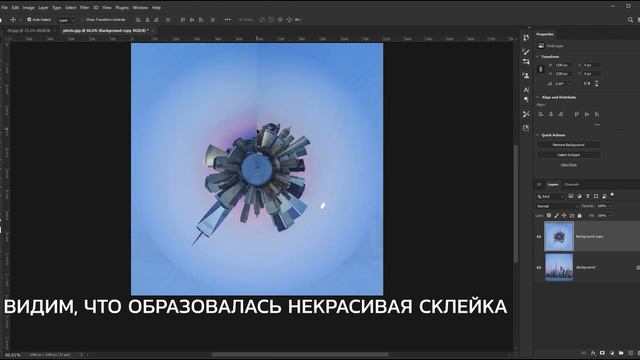The image size is (640, 360).
Task: Click the create new group folder icon
Action: pos(621,353)
